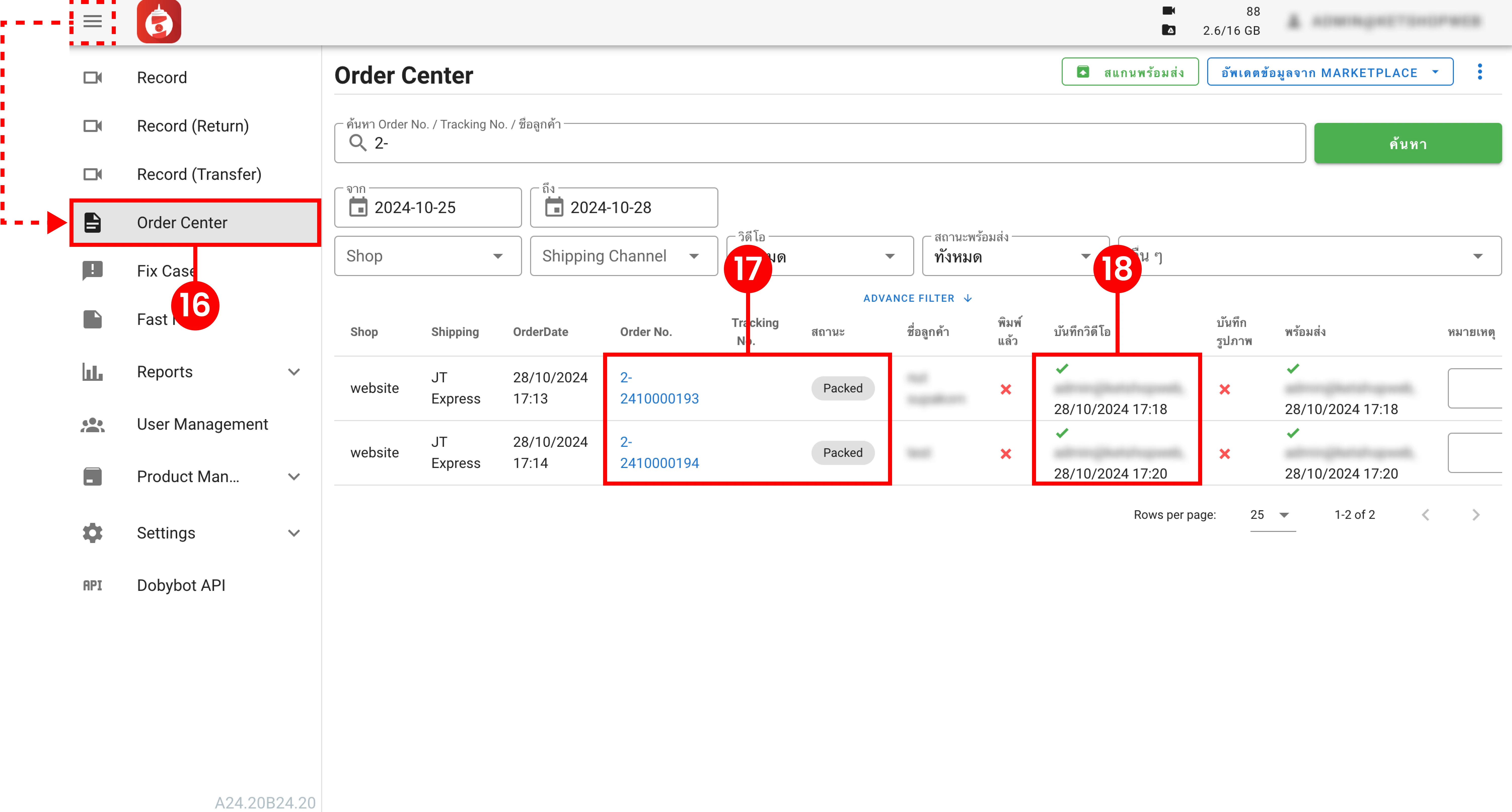Open order link 2-2410000193
Viewport: 1512px width, 812px height.
pos(659,388)
